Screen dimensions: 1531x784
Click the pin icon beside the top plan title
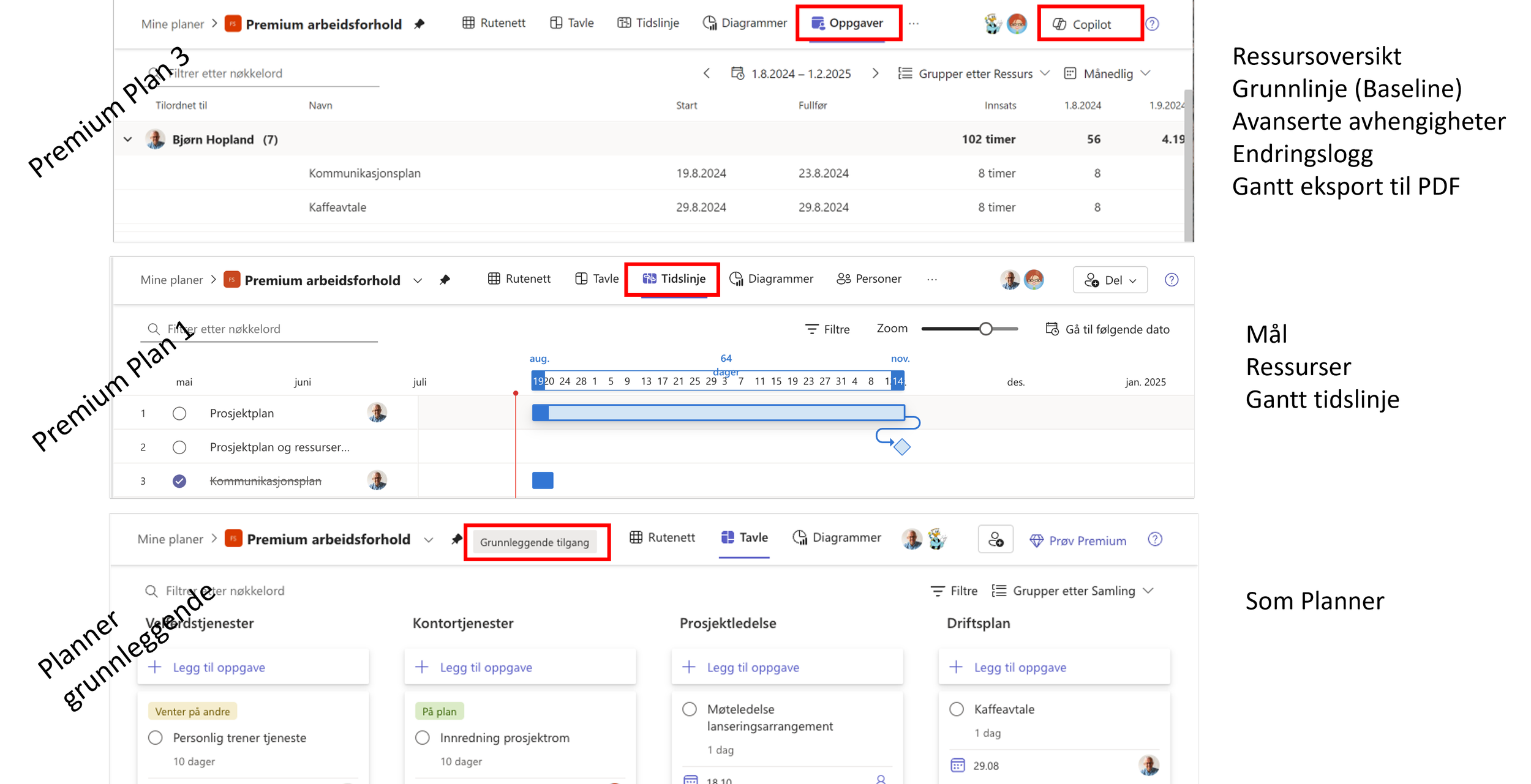419,24
